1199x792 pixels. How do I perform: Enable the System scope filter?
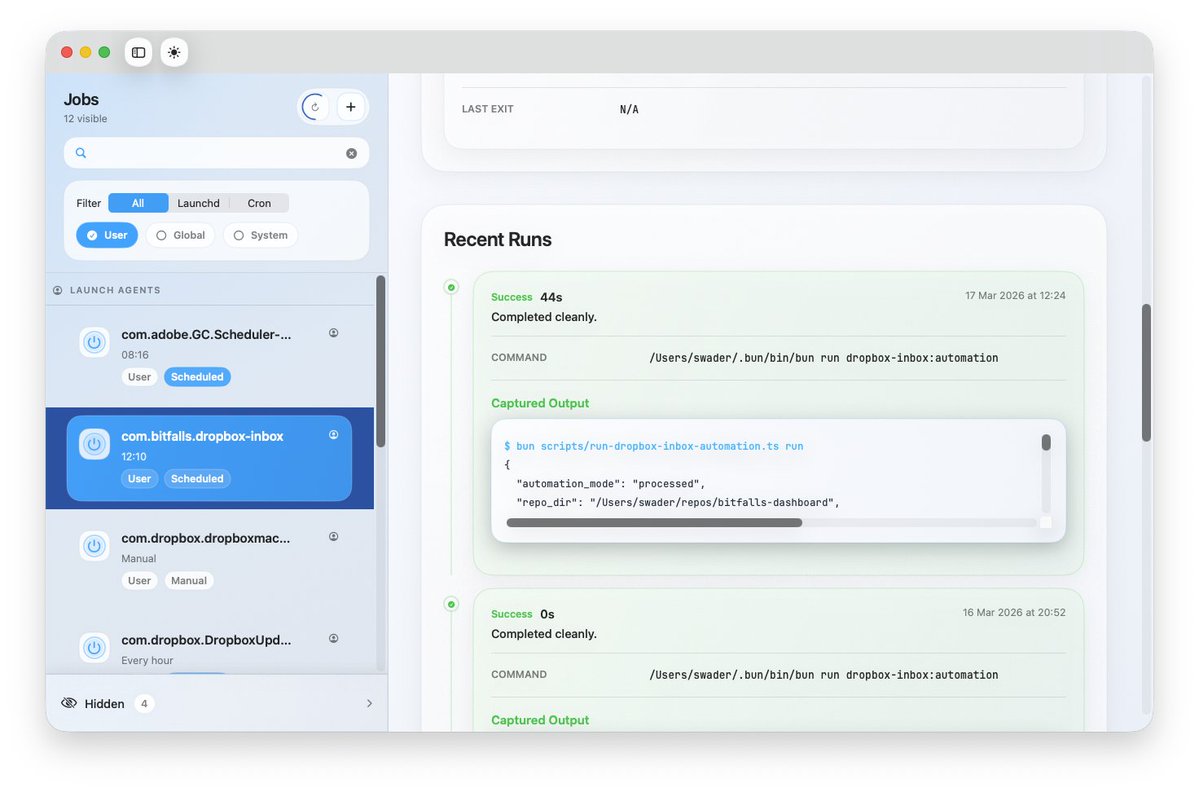pos(261,235)
